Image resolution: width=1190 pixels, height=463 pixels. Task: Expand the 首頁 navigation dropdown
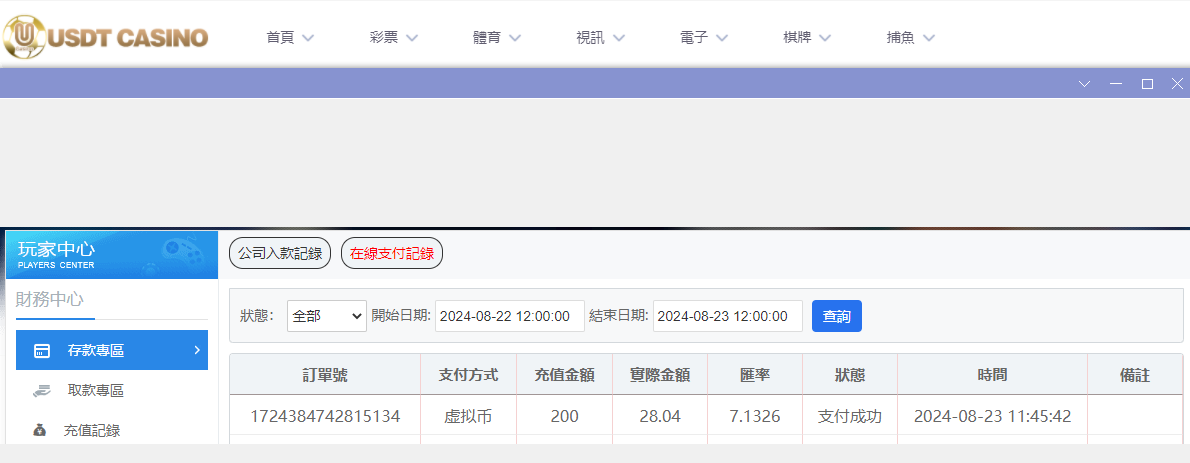(290, 38)
